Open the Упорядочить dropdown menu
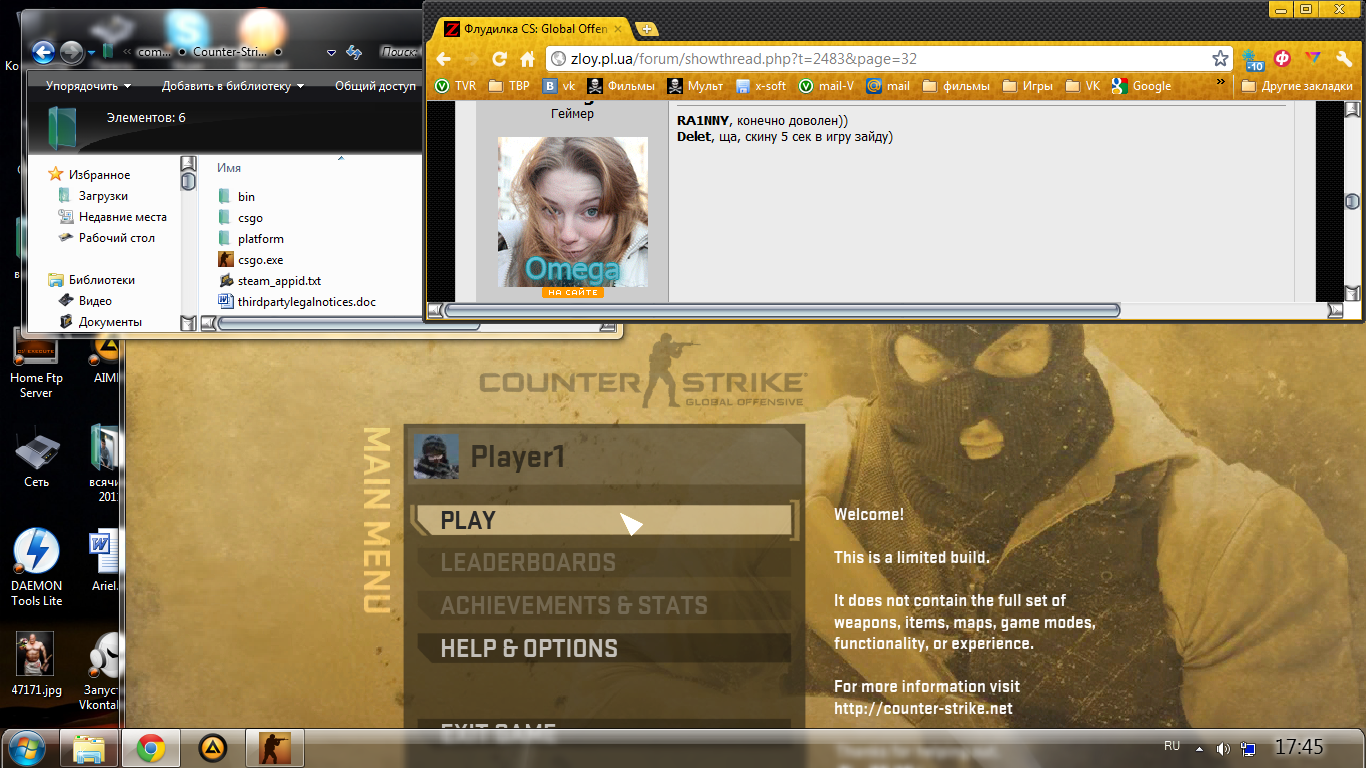 pos(88,86)
